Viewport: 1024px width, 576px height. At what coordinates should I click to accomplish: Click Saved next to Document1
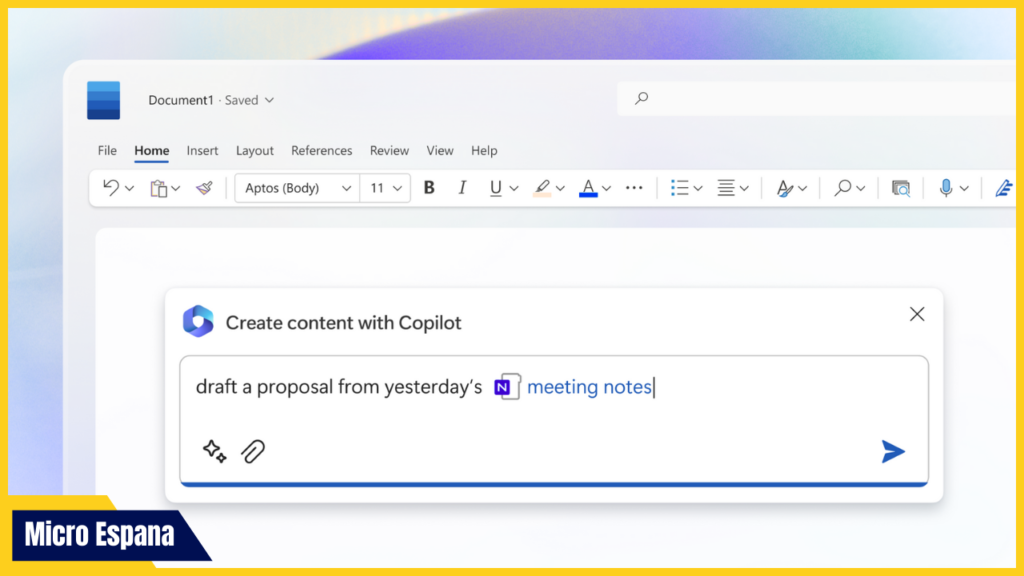click(x=240, y=100)
